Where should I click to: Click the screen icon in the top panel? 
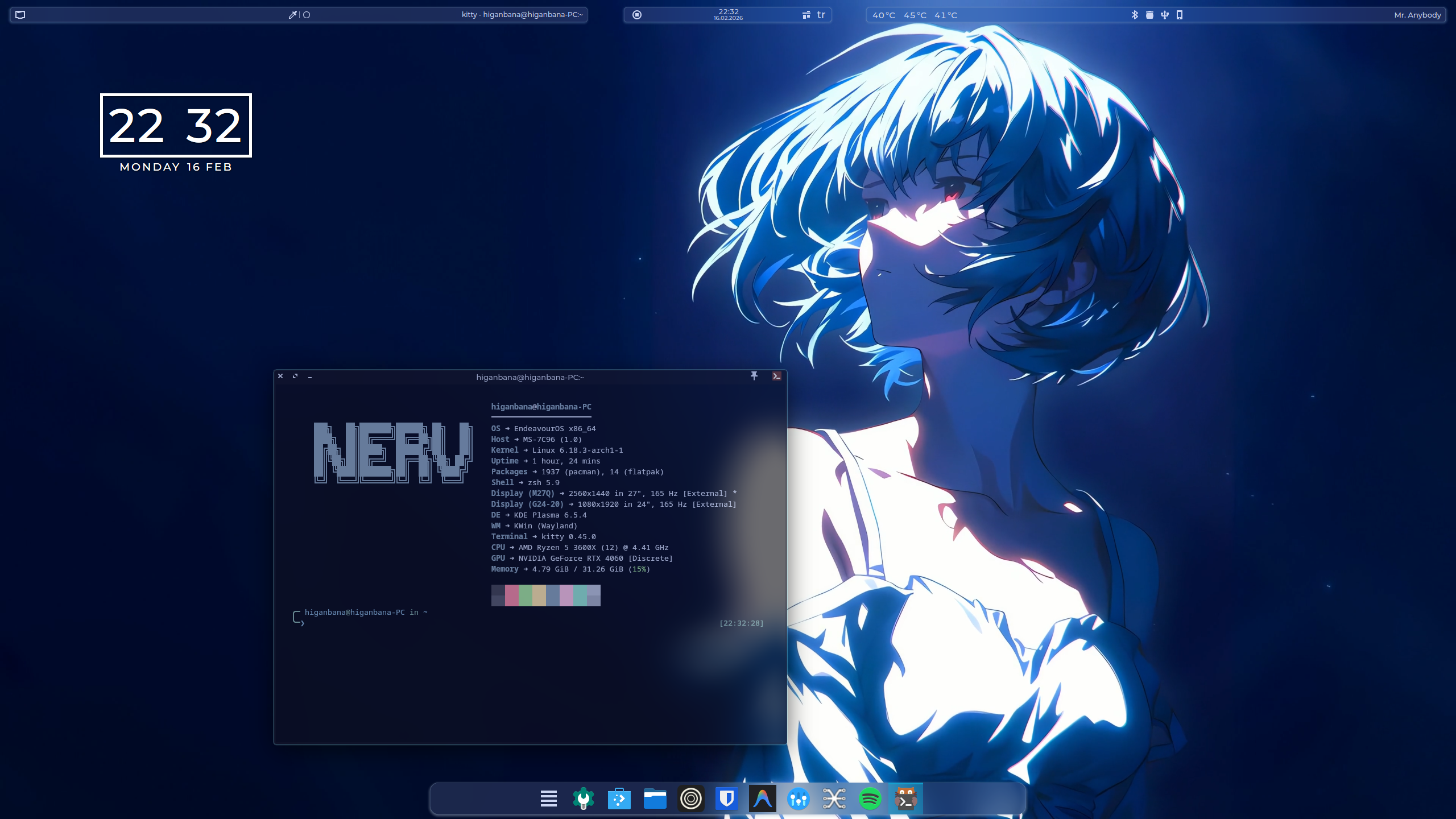20,15
